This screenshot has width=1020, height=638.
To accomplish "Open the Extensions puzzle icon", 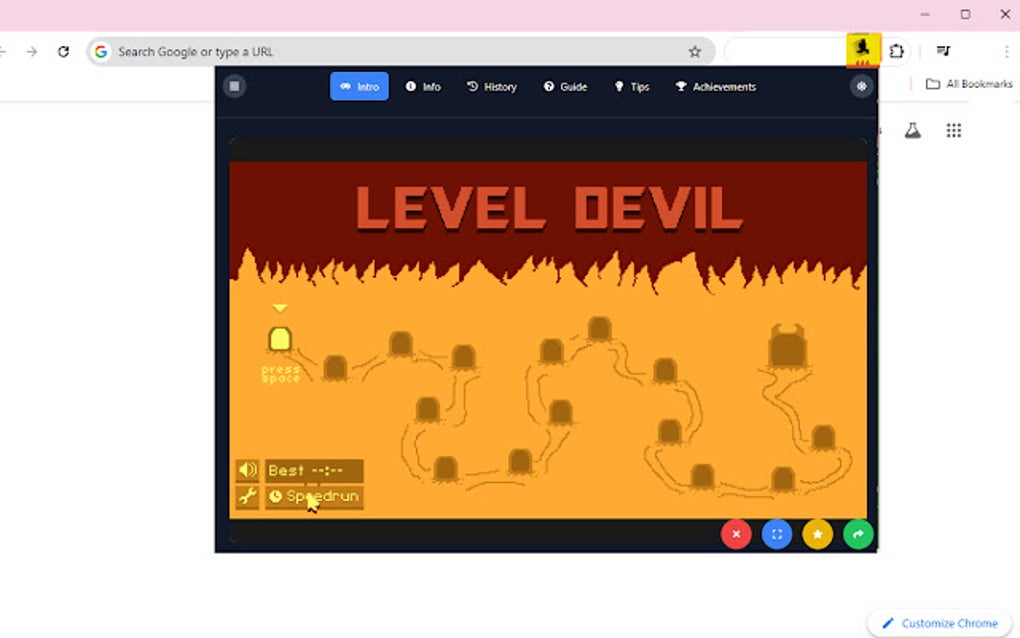I will point(897,50).
